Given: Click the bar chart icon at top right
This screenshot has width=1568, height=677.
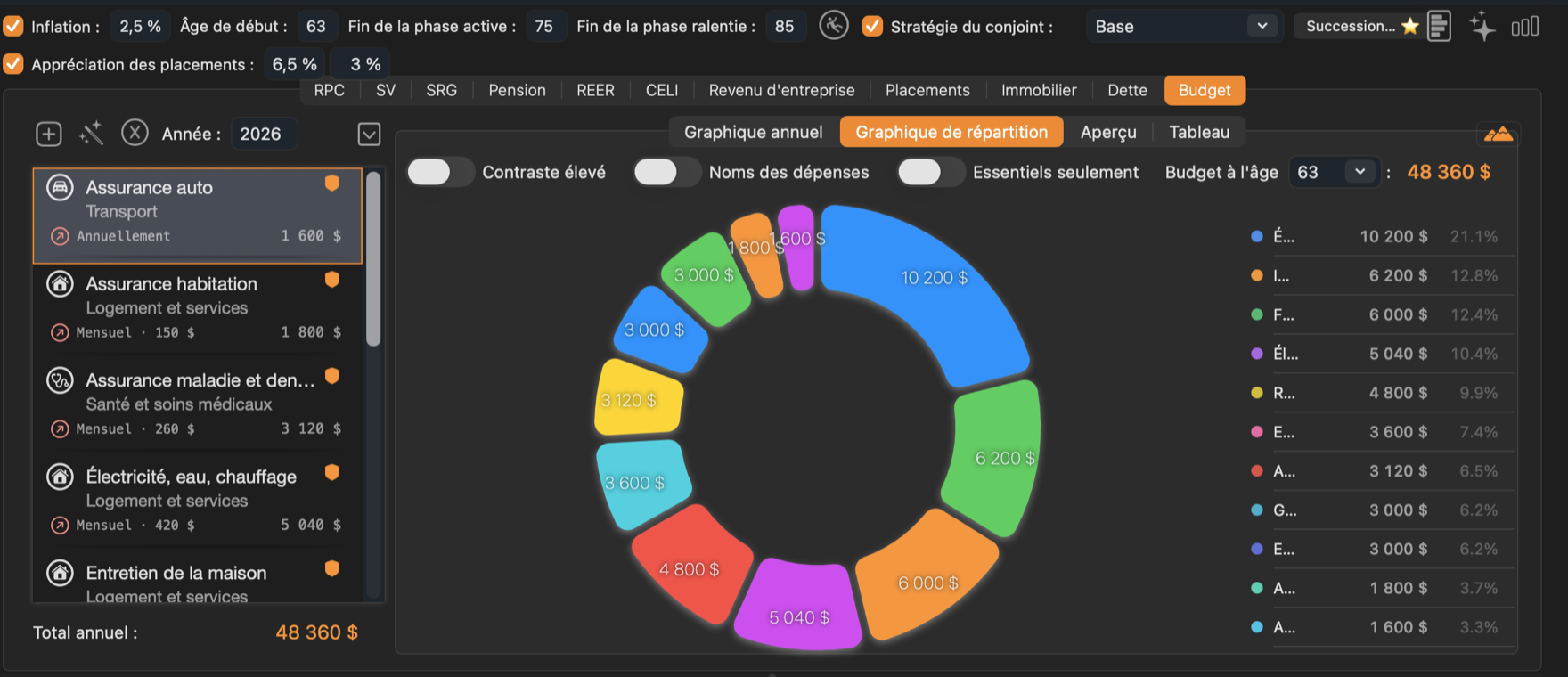Looking at the screenshot, I should tap(1525, 27).
